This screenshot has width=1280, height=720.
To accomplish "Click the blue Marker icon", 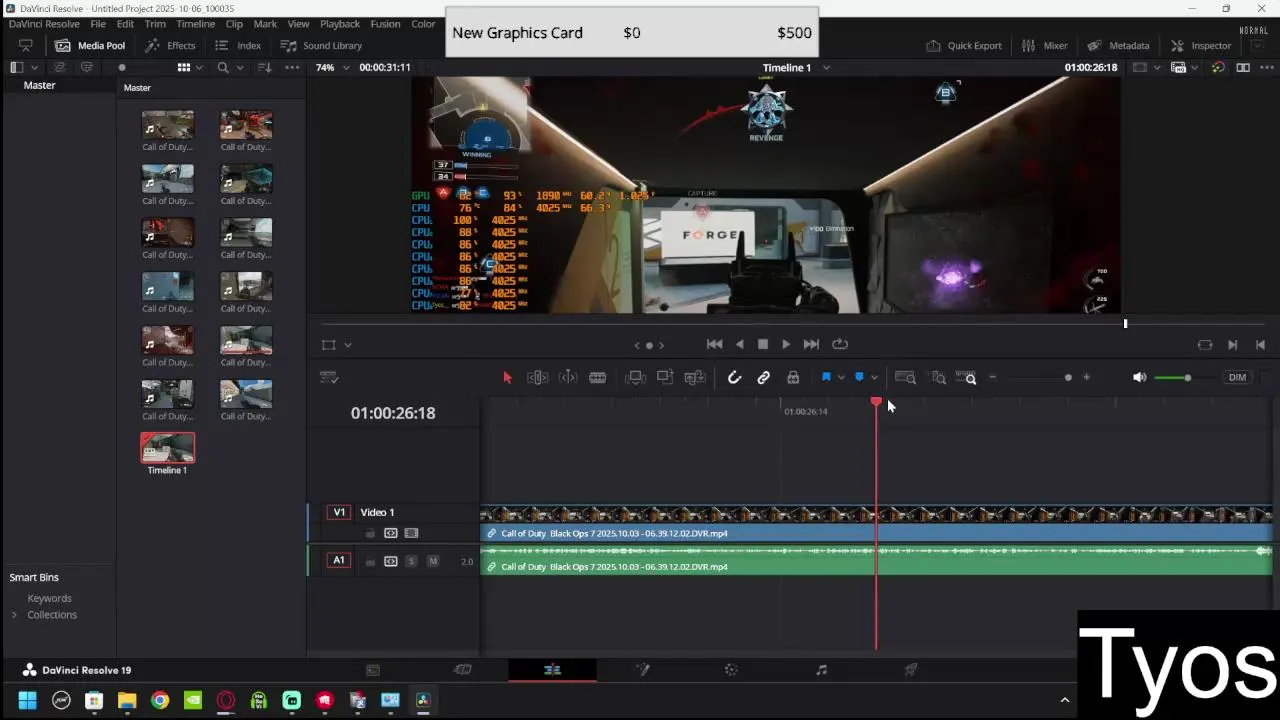I will tap(859, 377).
